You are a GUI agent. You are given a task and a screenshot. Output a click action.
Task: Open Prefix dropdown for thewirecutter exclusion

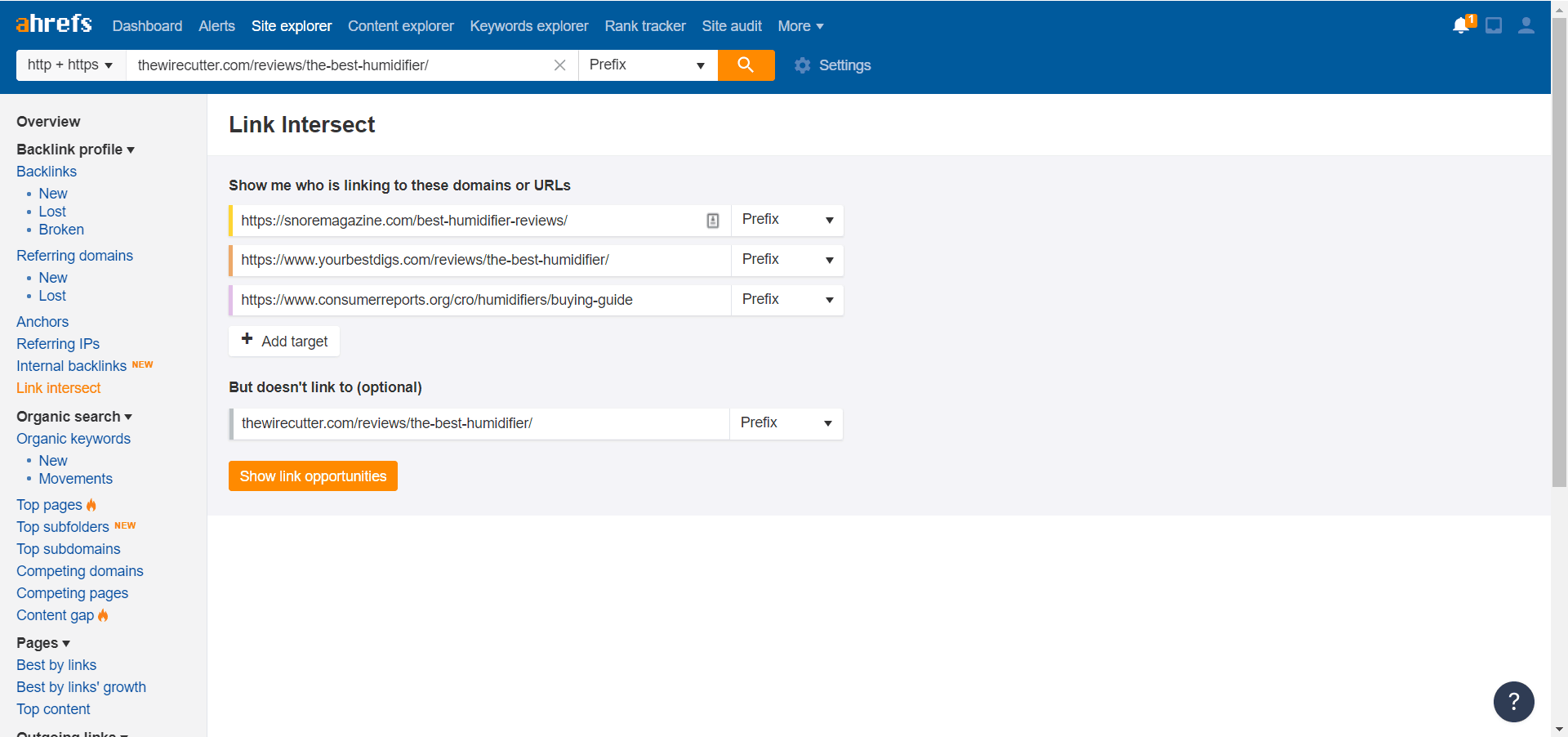[786, 423]
